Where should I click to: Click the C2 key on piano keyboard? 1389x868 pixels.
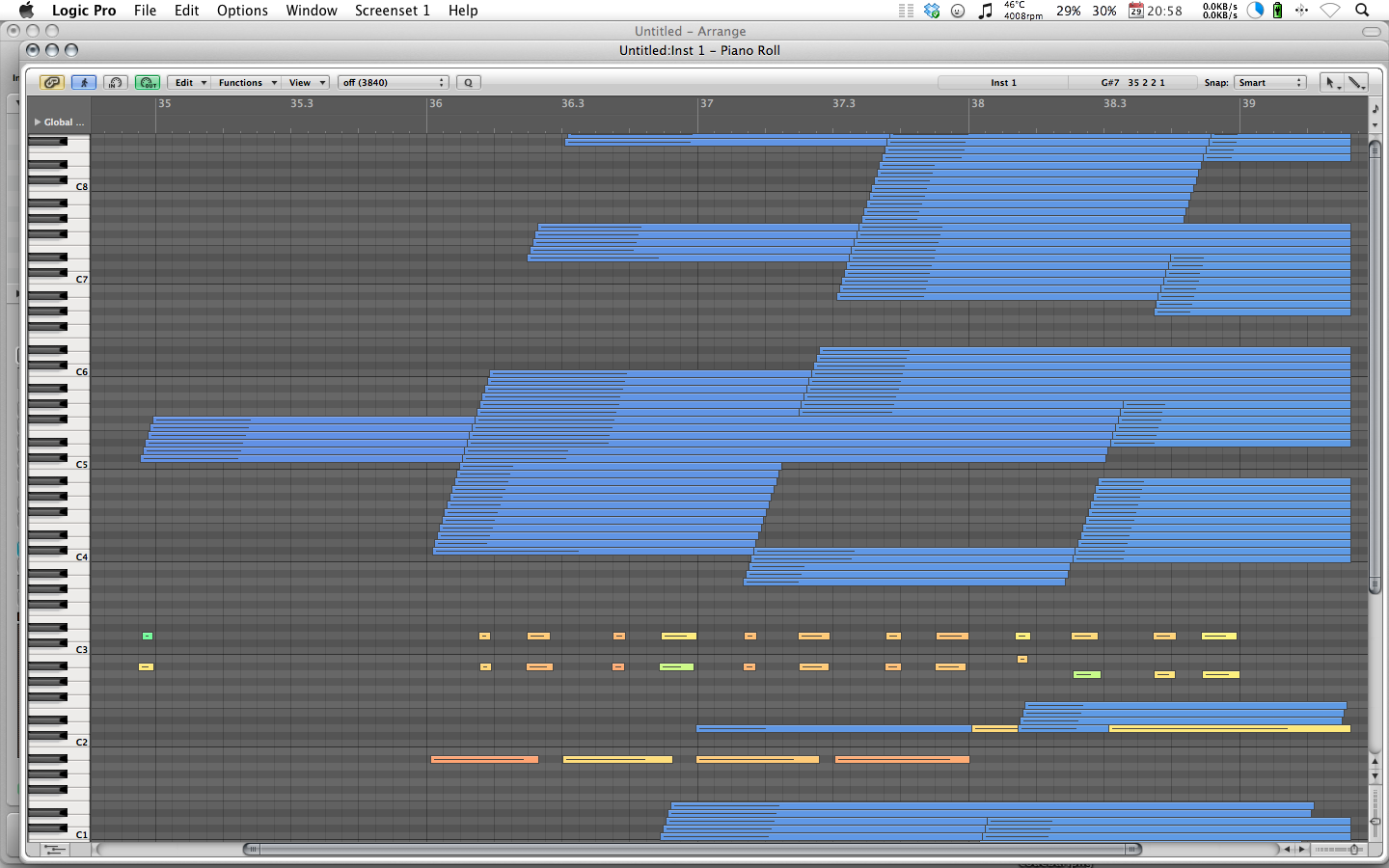(59, 743)
